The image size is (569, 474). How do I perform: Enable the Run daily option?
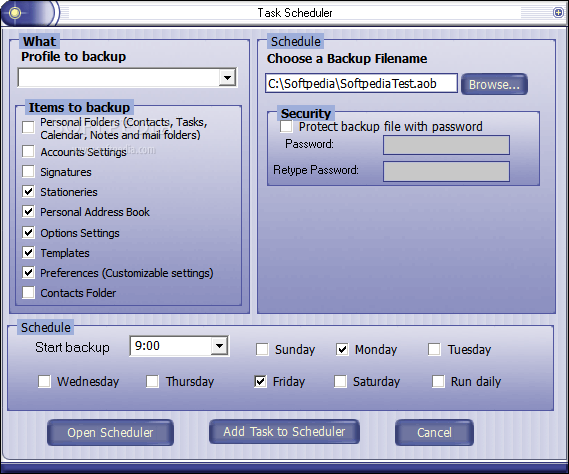click(x=438, y=381)
